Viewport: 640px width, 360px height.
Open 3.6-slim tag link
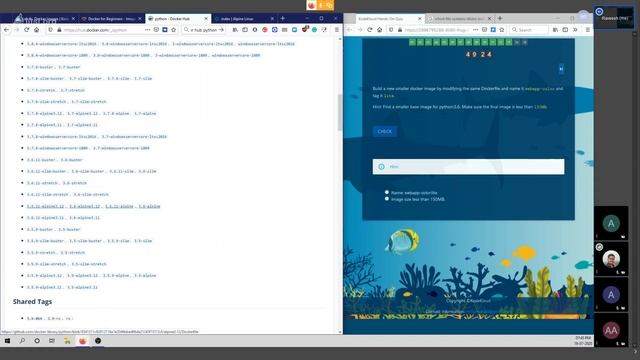click(x=147, y=171)
